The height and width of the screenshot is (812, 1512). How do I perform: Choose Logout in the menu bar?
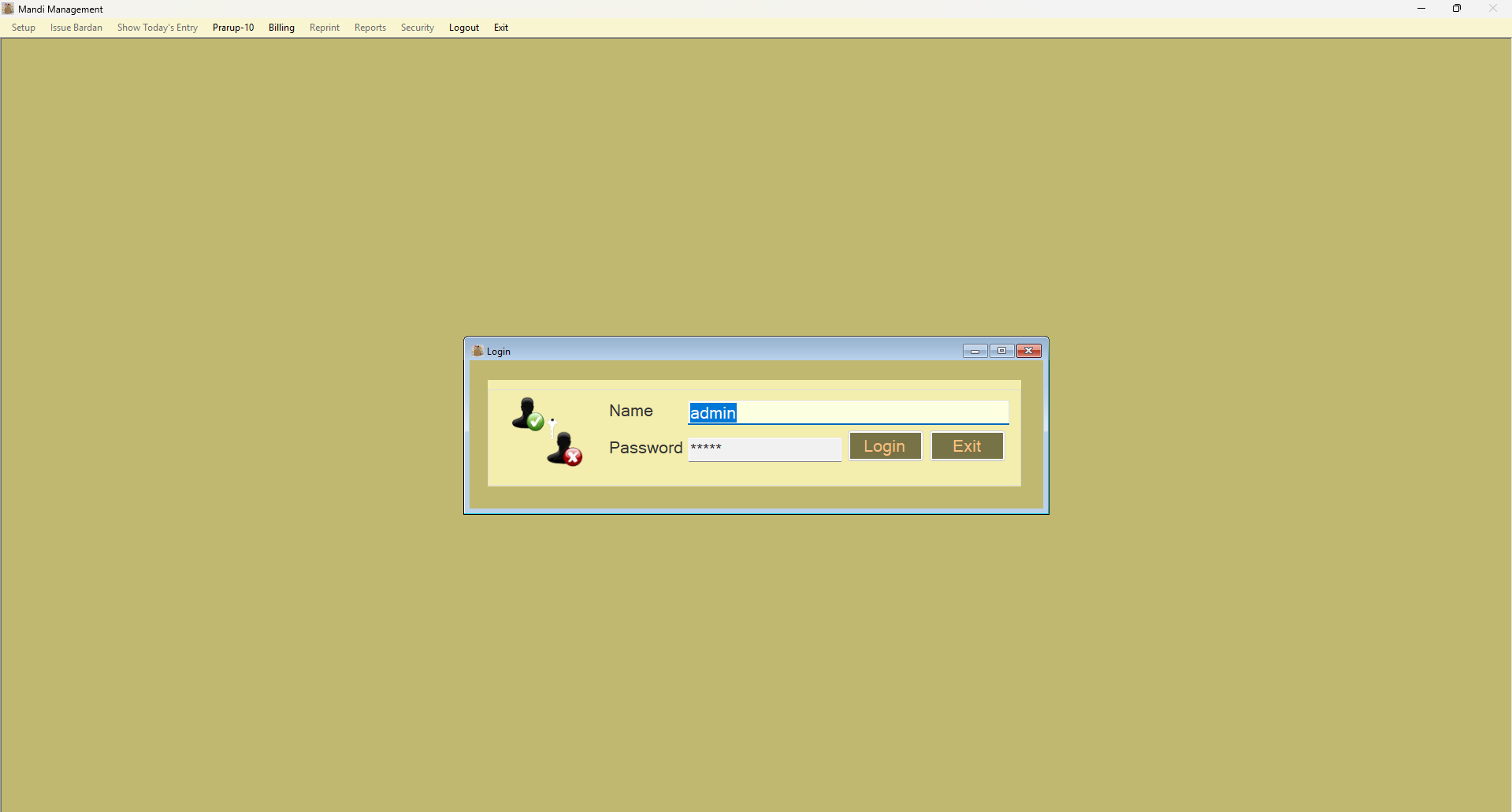[x=464, y=28]
